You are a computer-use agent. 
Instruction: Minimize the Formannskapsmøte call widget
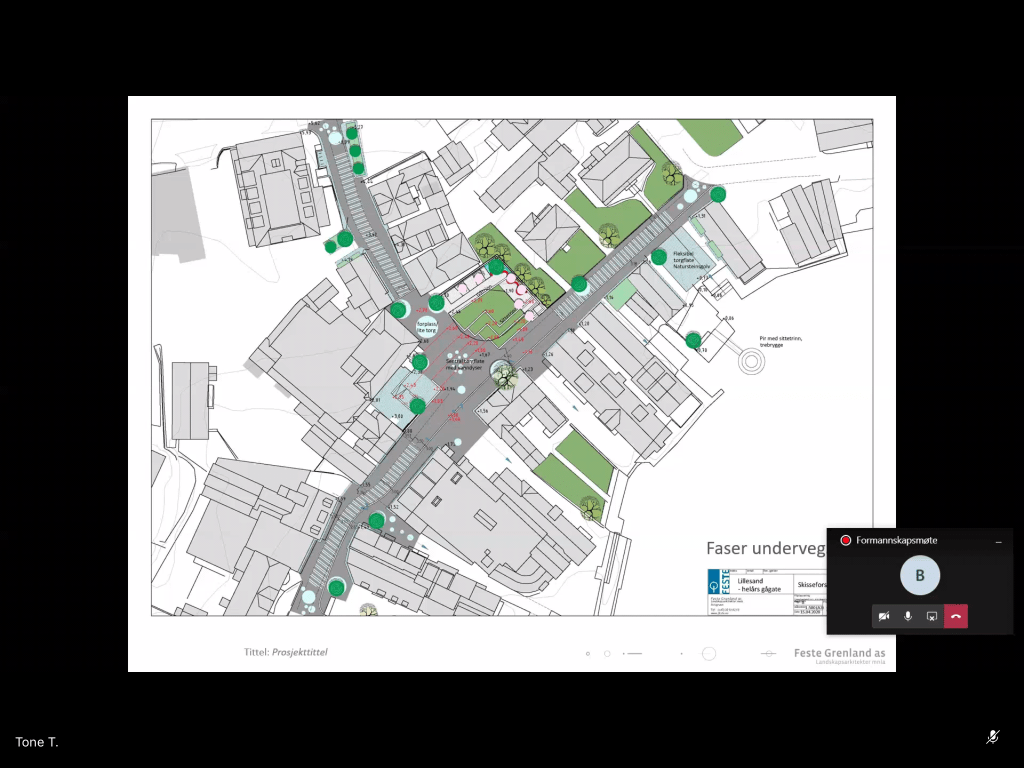[998, 541]
